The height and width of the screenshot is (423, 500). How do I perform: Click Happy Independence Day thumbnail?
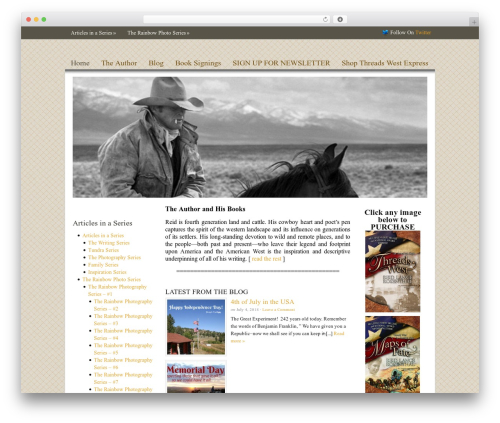coord(196,327)
